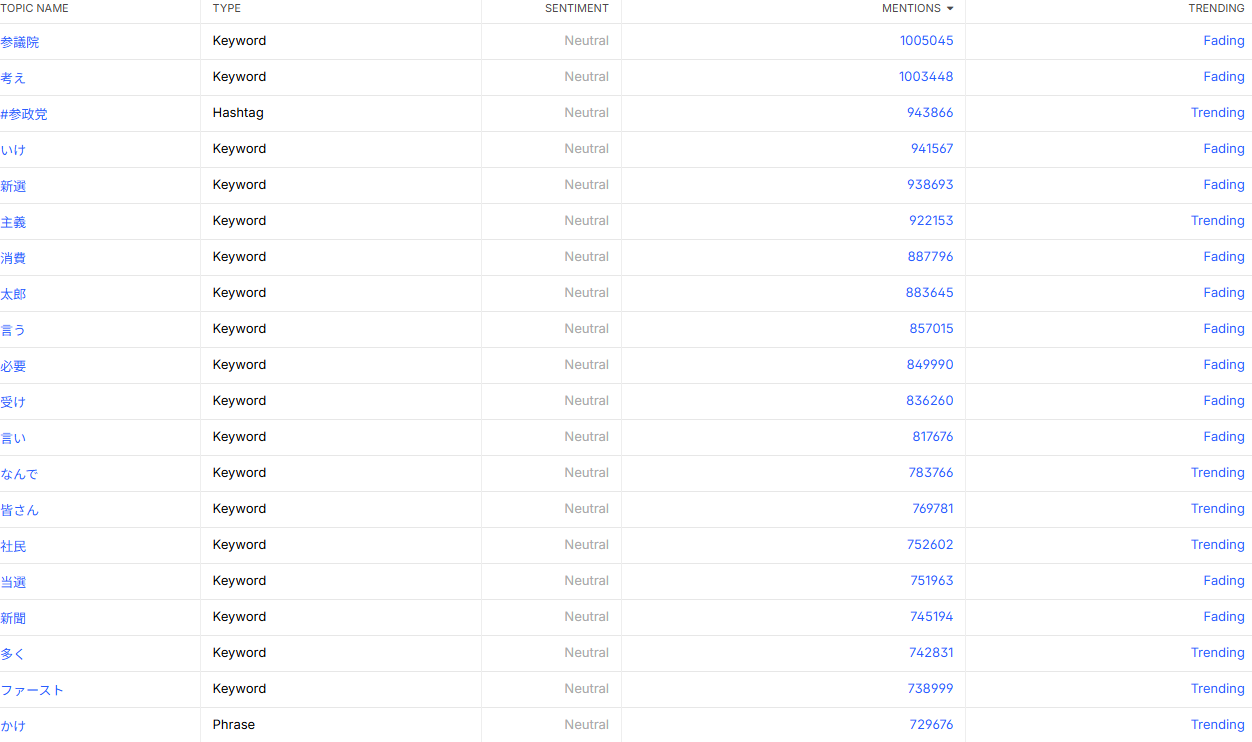Click Fading status for 考え row
The image size is (1252, 742).
pyautogui.click(x=1224, y=77)
